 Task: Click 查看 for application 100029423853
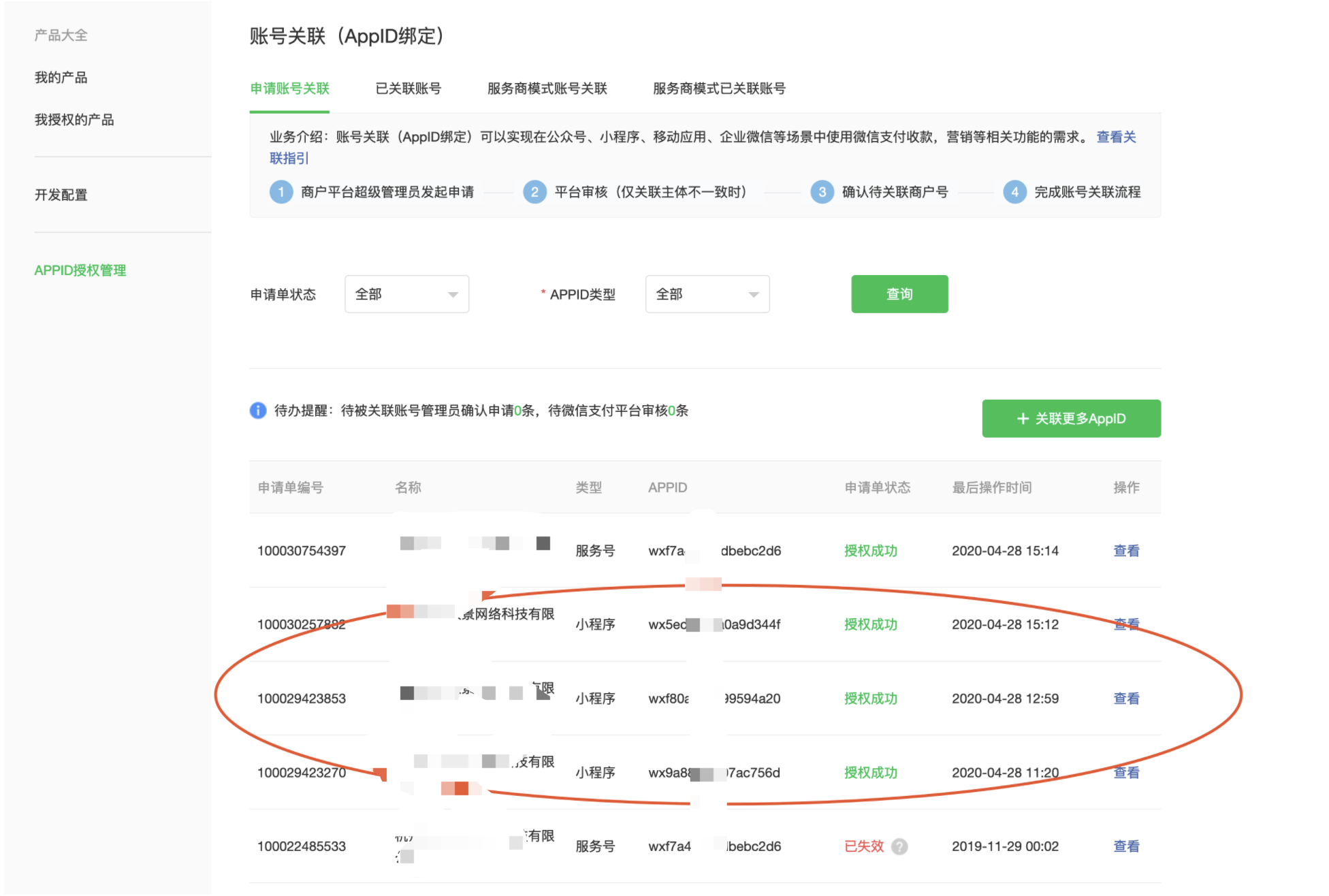1126,699
